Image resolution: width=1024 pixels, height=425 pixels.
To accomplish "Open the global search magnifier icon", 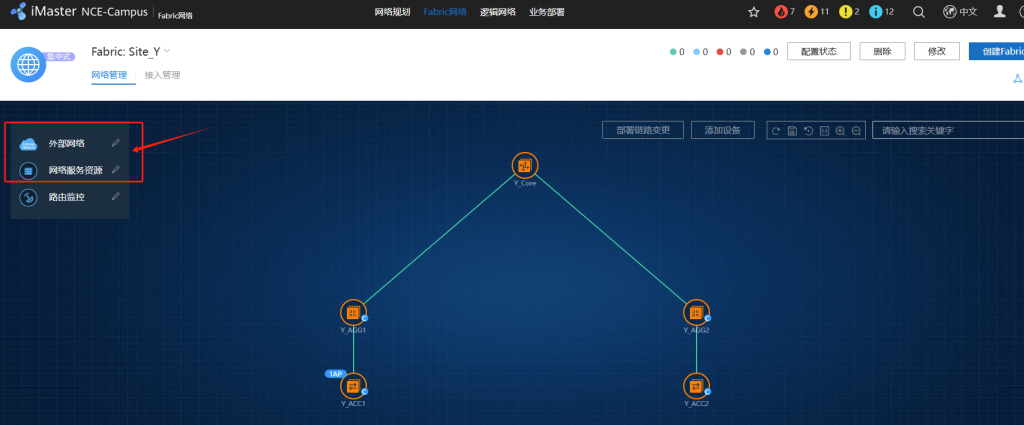I will click(919, 12).
